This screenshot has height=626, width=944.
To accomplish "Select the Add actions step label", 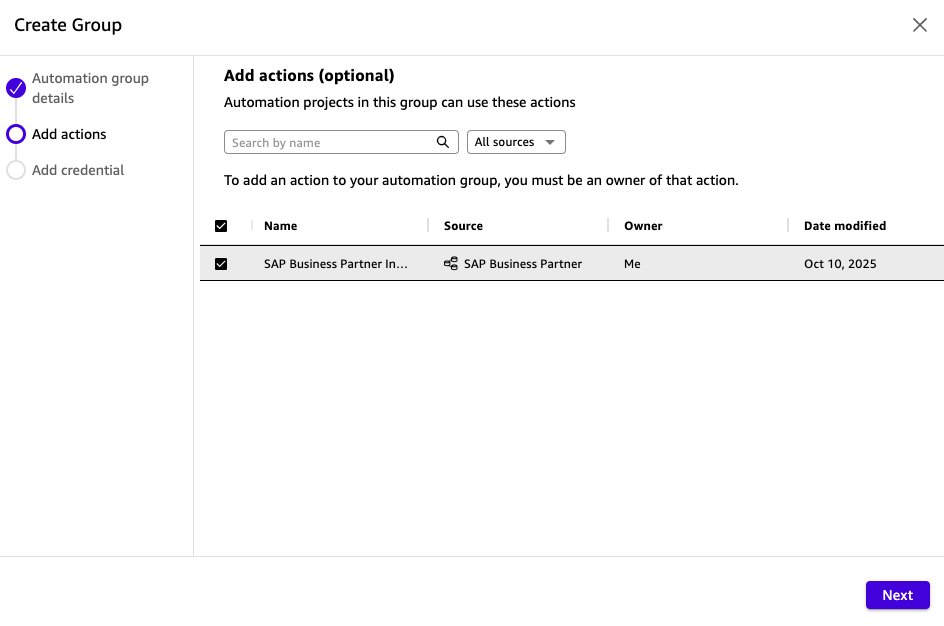I will [x=69, y=134].
